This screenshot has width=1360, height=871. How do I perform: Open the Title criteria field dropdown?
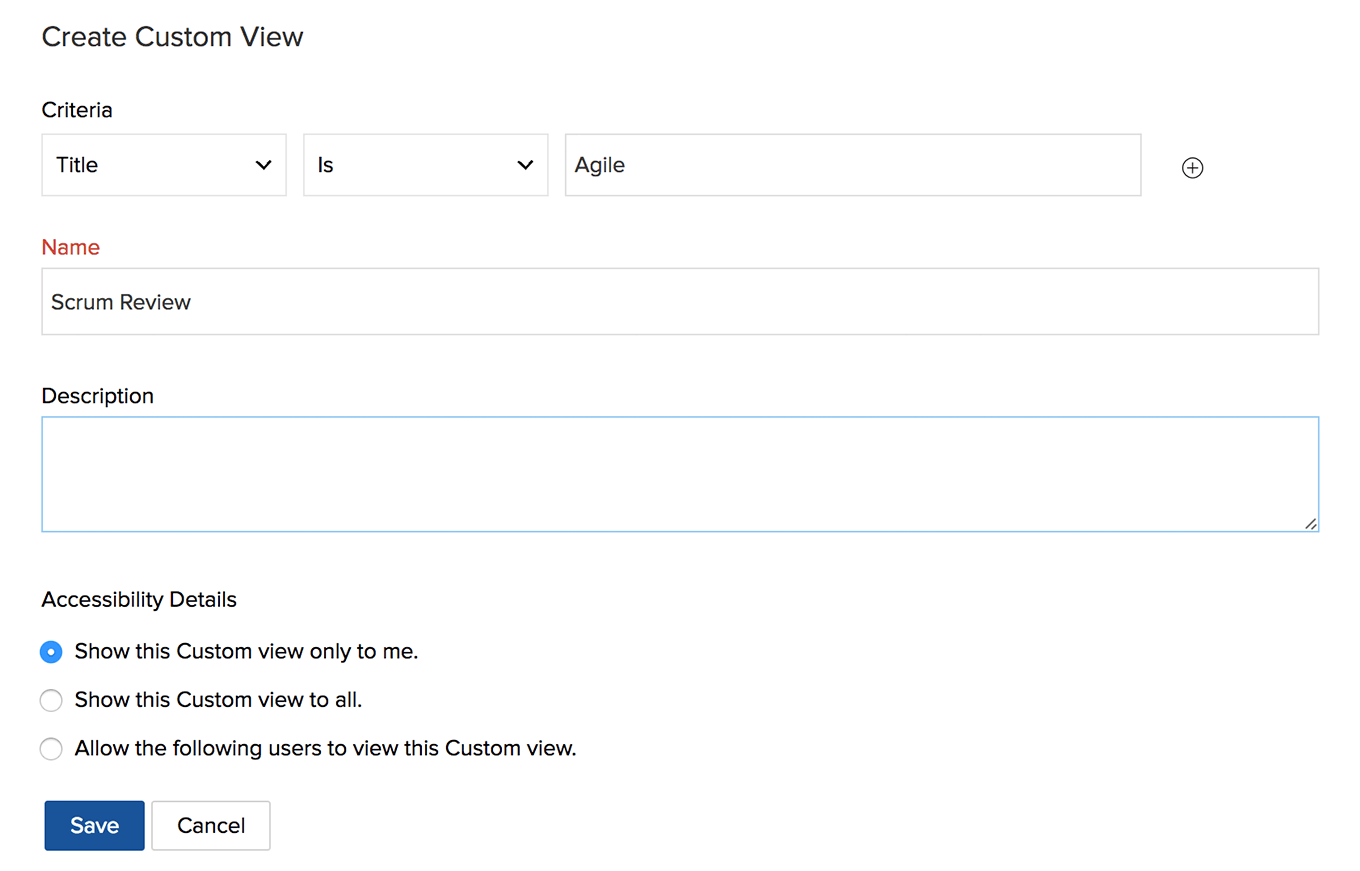pos(164,165)
